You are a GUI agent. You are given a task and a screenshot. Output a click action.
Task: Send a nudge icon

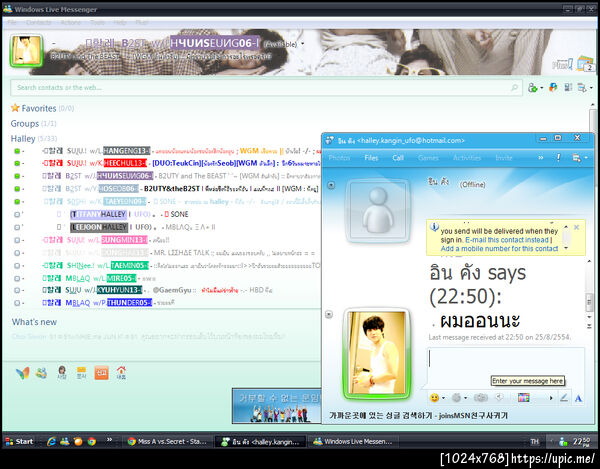point(481,398)
